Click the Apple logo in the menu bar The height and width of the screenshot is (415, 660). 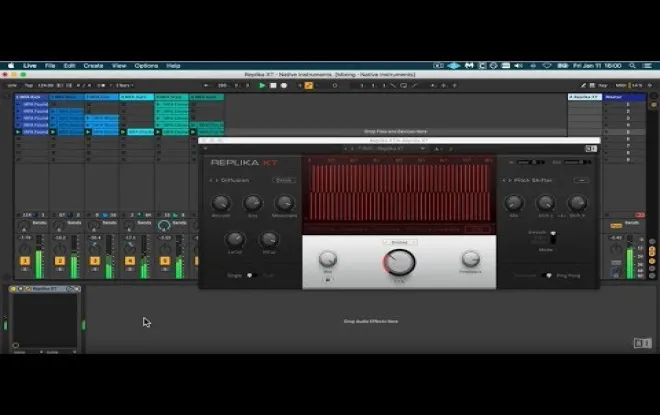[x=11, y=66]
